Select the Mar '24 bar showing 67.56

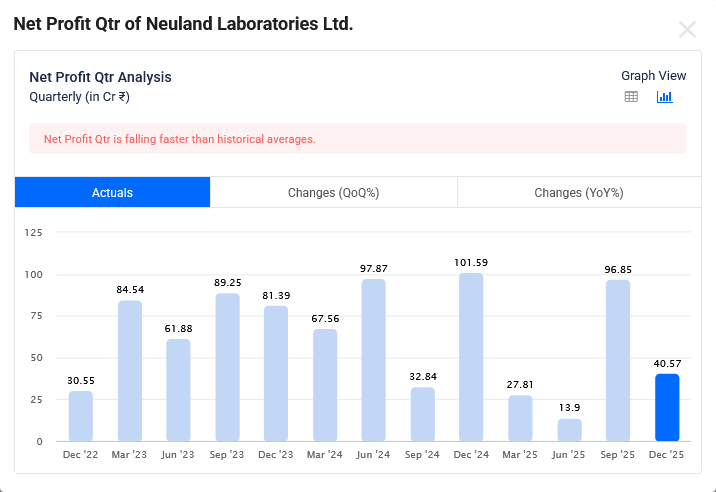325,385
